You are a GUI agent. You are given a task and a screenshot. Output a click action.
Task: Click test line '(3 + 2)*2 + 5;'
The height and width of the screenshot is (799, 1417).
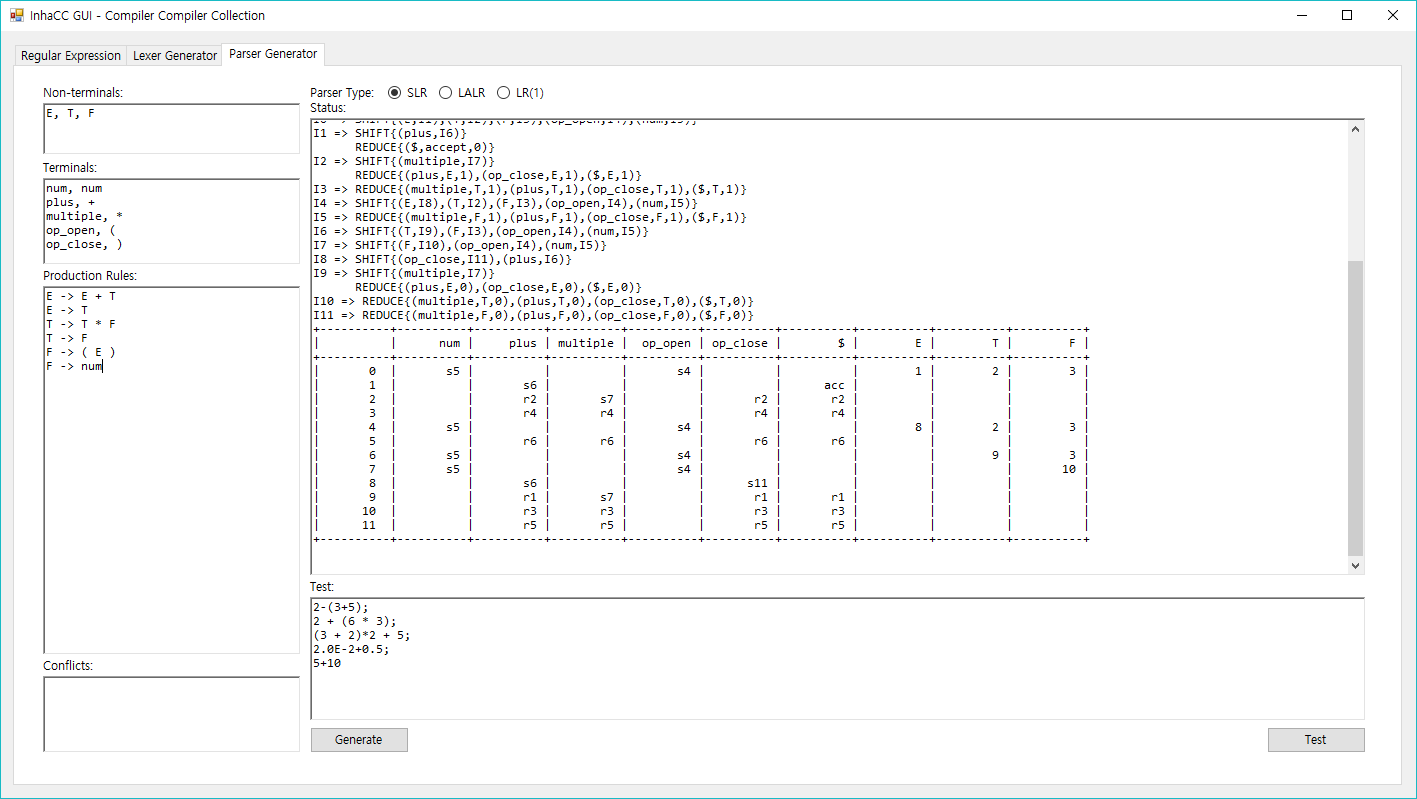point(362,635)
